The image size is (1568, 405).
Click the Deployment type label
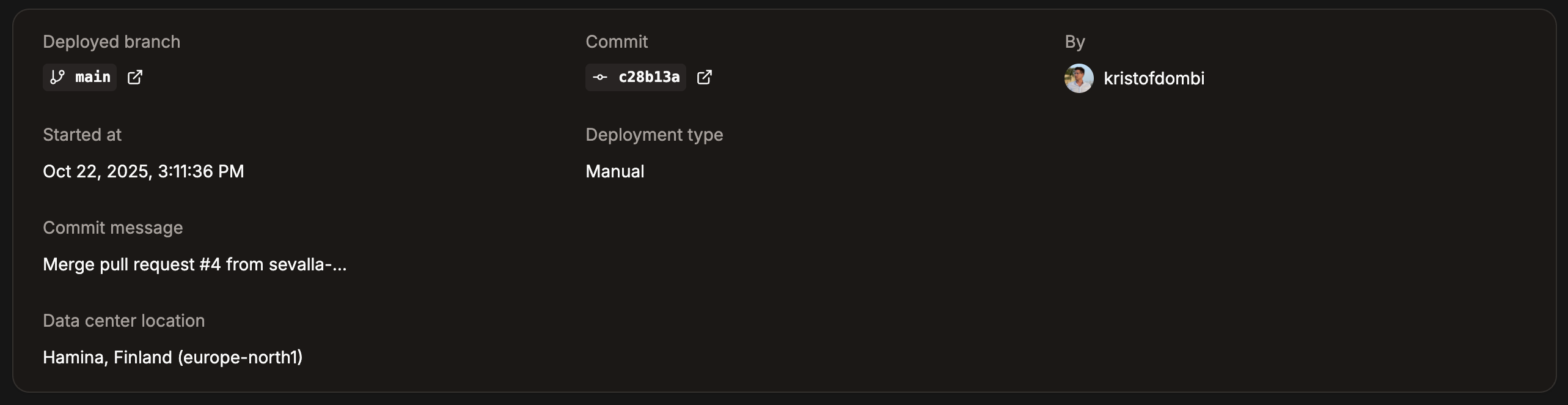tap(654, 135)
